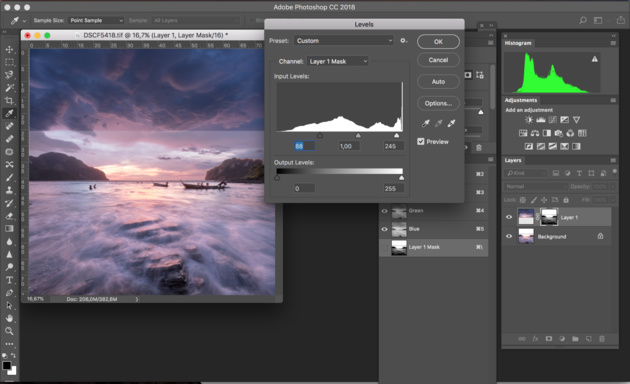Open the Channel dropdown showing Layer 1 Mask
This screenshot has height=384, width=630.
338,61
